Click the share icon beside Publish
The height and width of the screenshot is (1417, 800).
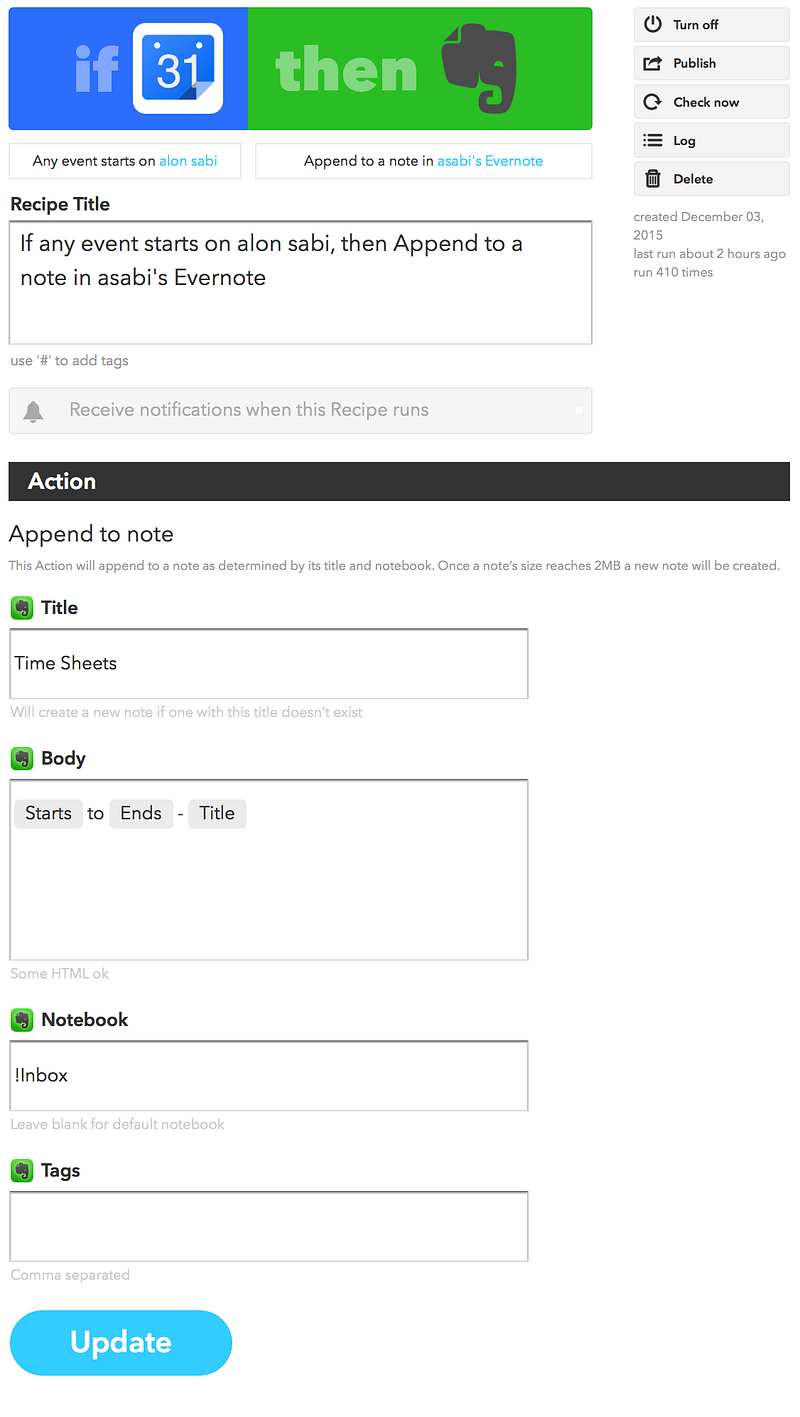click(653, 63)
